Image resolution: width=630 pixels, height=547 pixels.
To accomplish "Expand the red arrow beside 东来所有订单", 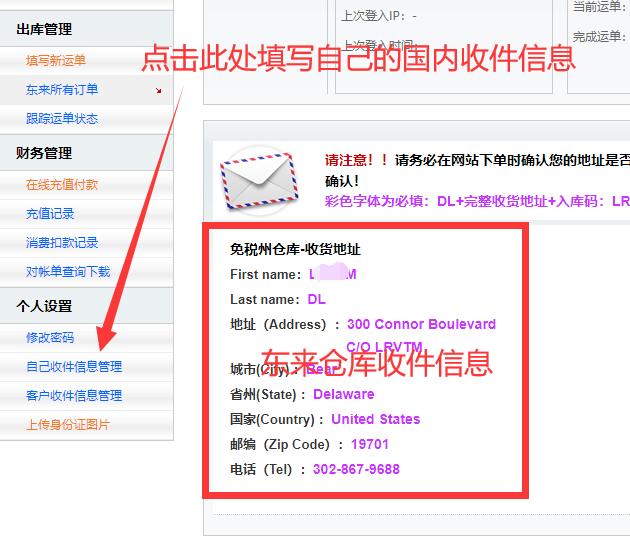I will click(158, 91).
